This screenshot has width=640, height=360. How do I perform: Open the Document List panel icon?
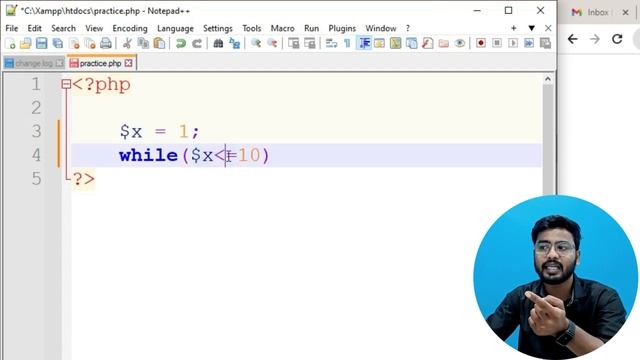click(411, 43)
